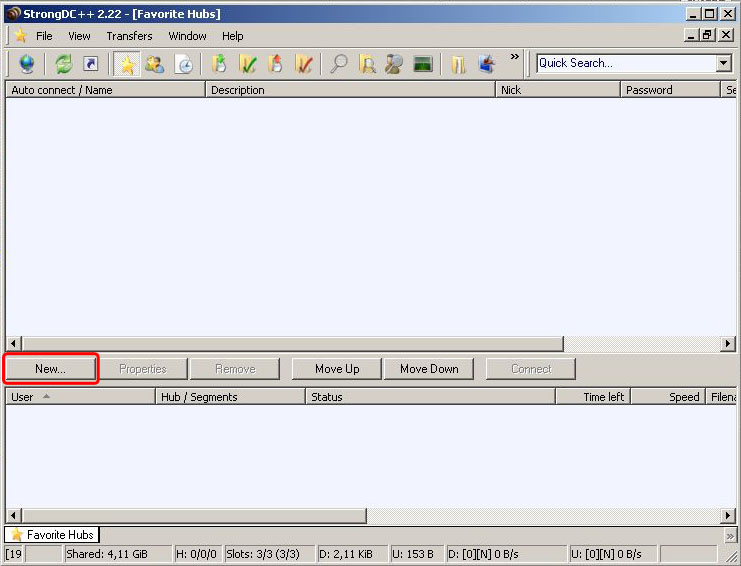The height and width of the screenshot is (566, 741).
Task: Open the Upload Queue toolbar icon
Action: [276, 64]
